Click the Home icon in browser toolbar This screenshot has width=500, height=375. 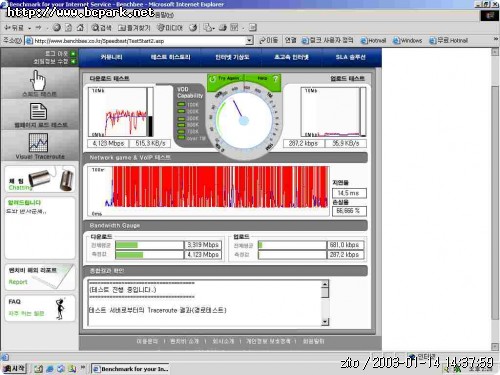coord(80,28)
